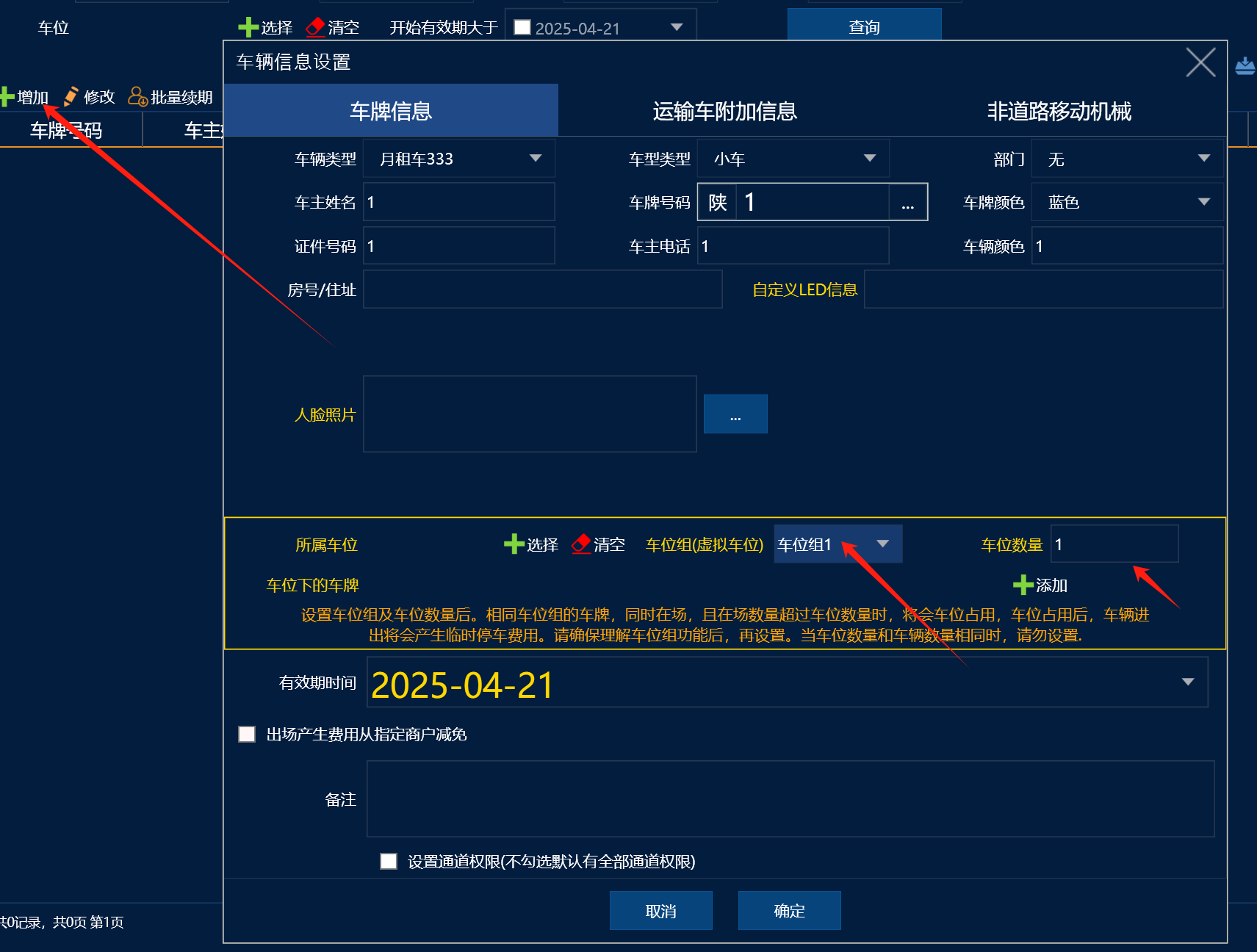
Task: Click 清空 eraser icon in 所属车位 row
Action: coord(580,544)
